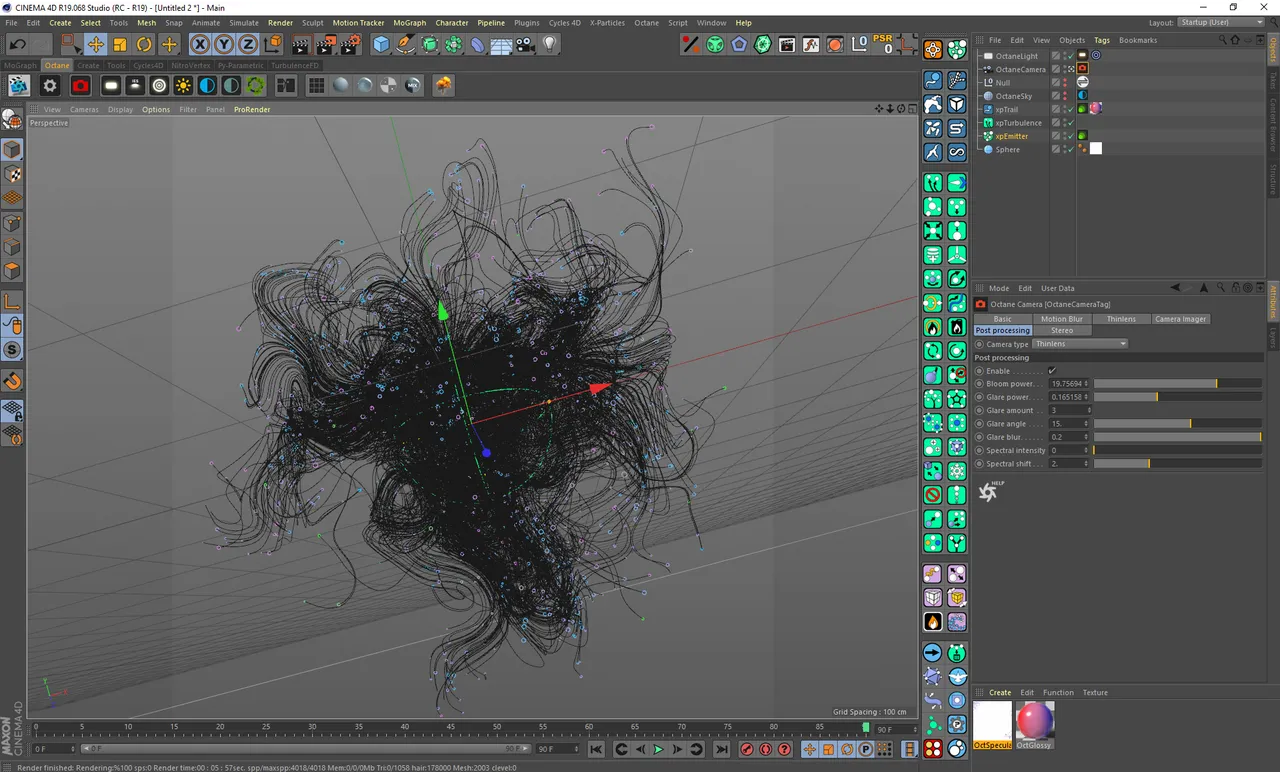Screen dimensions: 1280x772
Task: Go to start of animation button
Action: (x=596, y=749)
